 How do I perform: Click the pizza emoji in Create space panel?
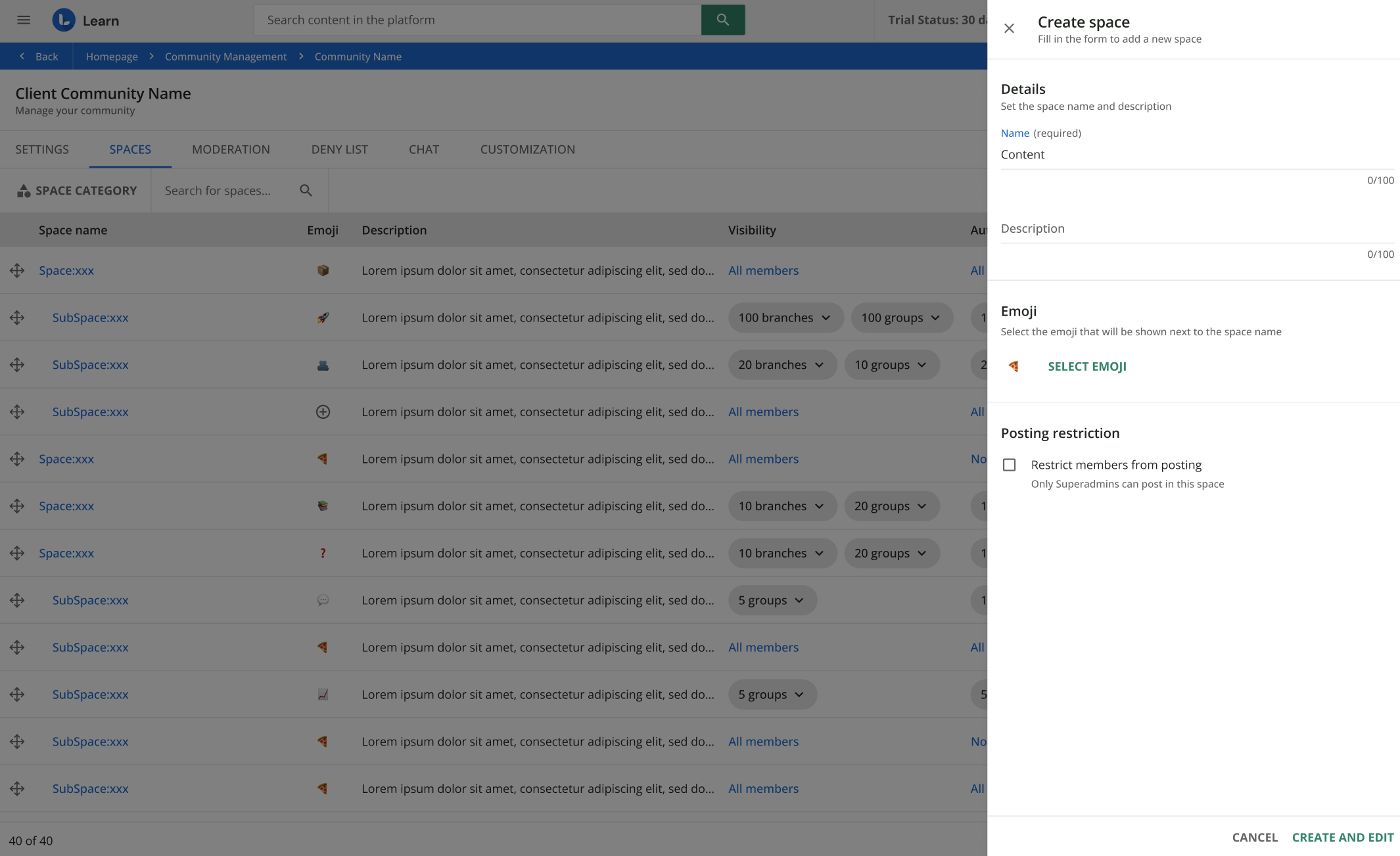tap(1014, 366)
